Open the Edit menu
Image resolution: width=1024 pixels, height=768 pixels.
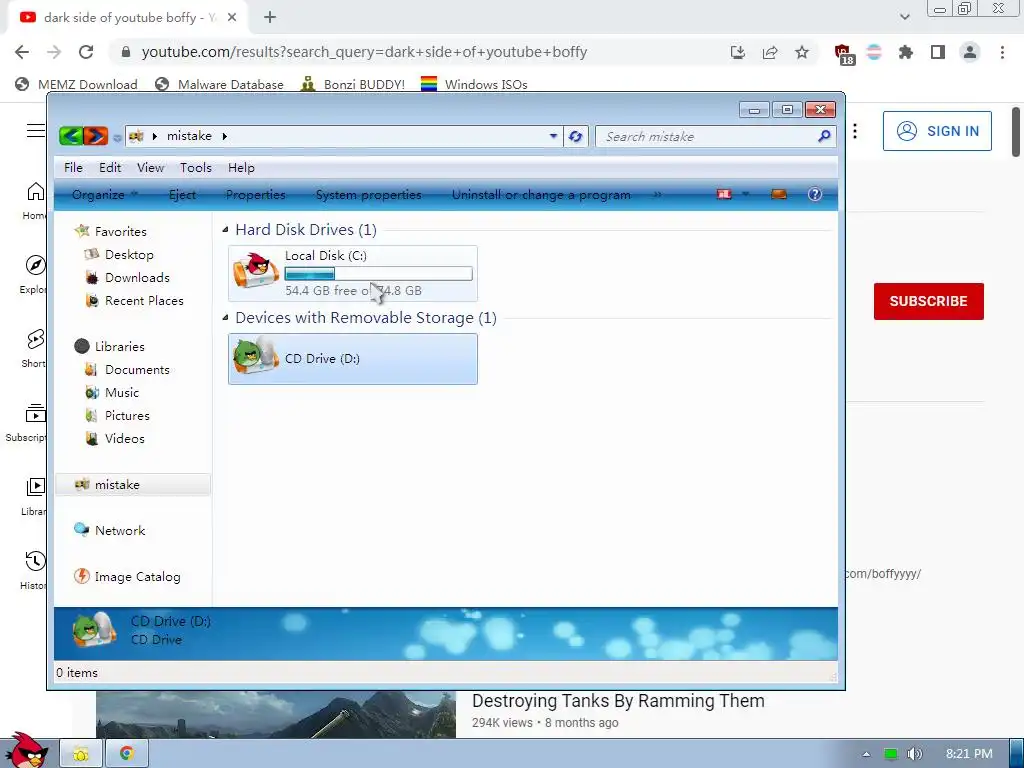click(110, 168)
